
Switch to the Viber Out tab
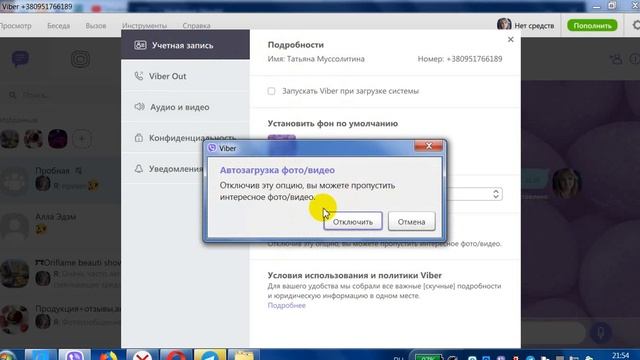coord(185,76)
